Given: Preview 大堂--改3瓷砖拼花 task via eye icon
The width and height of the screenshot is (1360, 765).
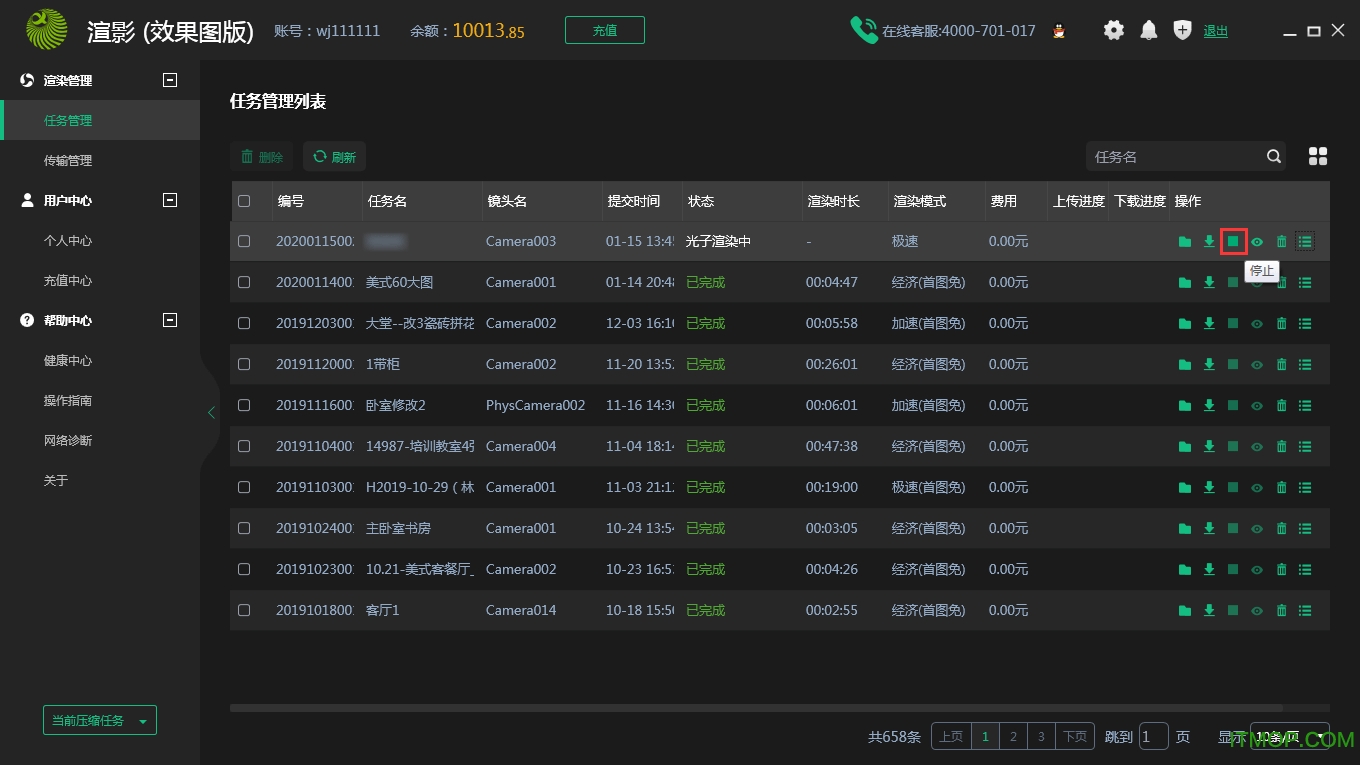Looking at the screenshot, I should coord(1257,324).
